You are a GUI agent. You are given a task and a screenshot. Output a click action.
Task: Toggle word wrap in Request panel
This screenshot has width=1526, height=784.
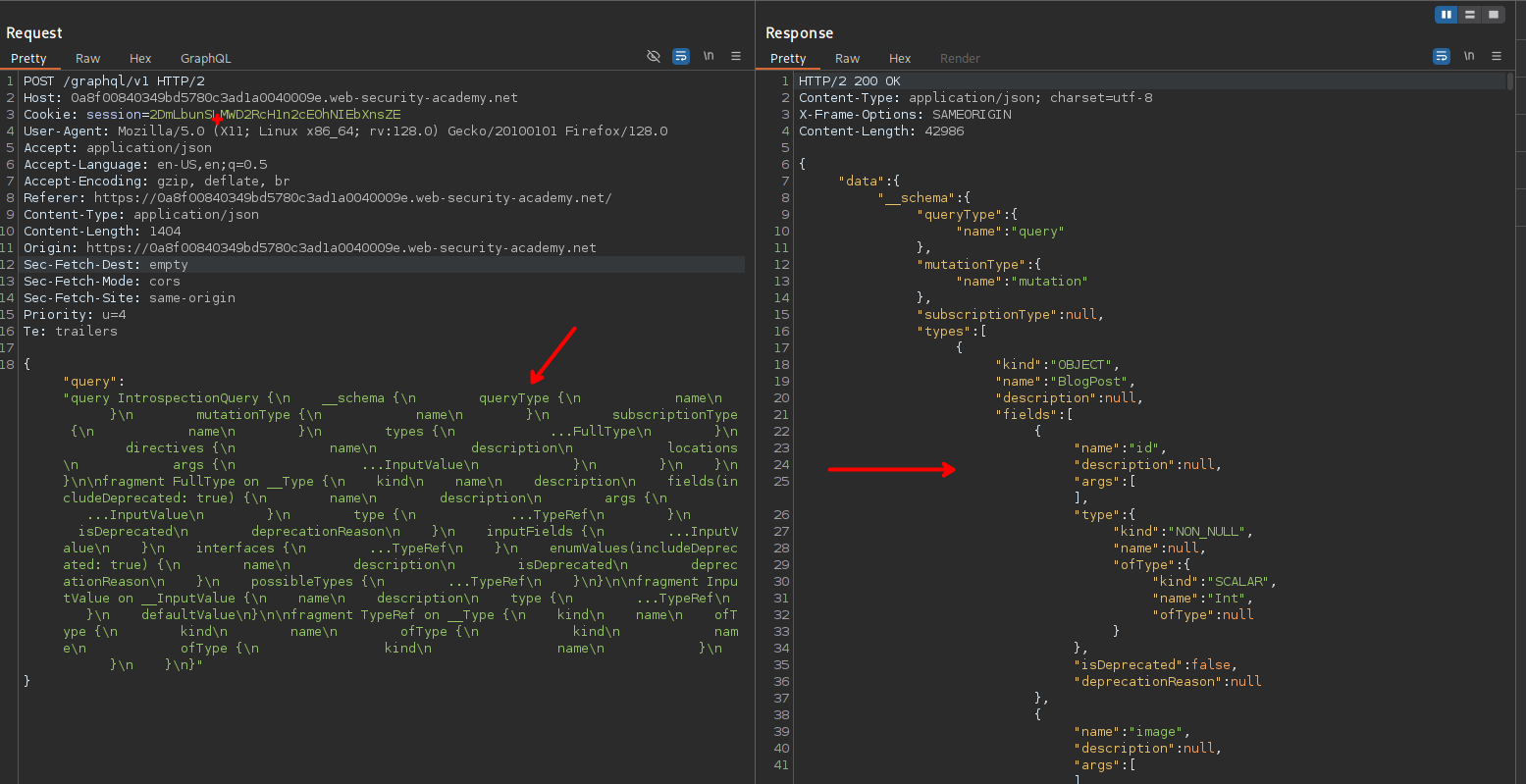(x=681, y=57)
